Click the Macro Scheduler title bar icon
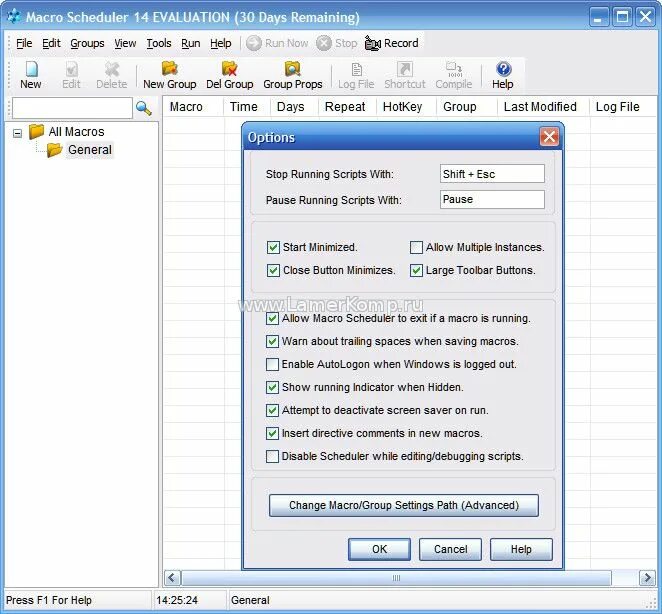 point(14,16)
